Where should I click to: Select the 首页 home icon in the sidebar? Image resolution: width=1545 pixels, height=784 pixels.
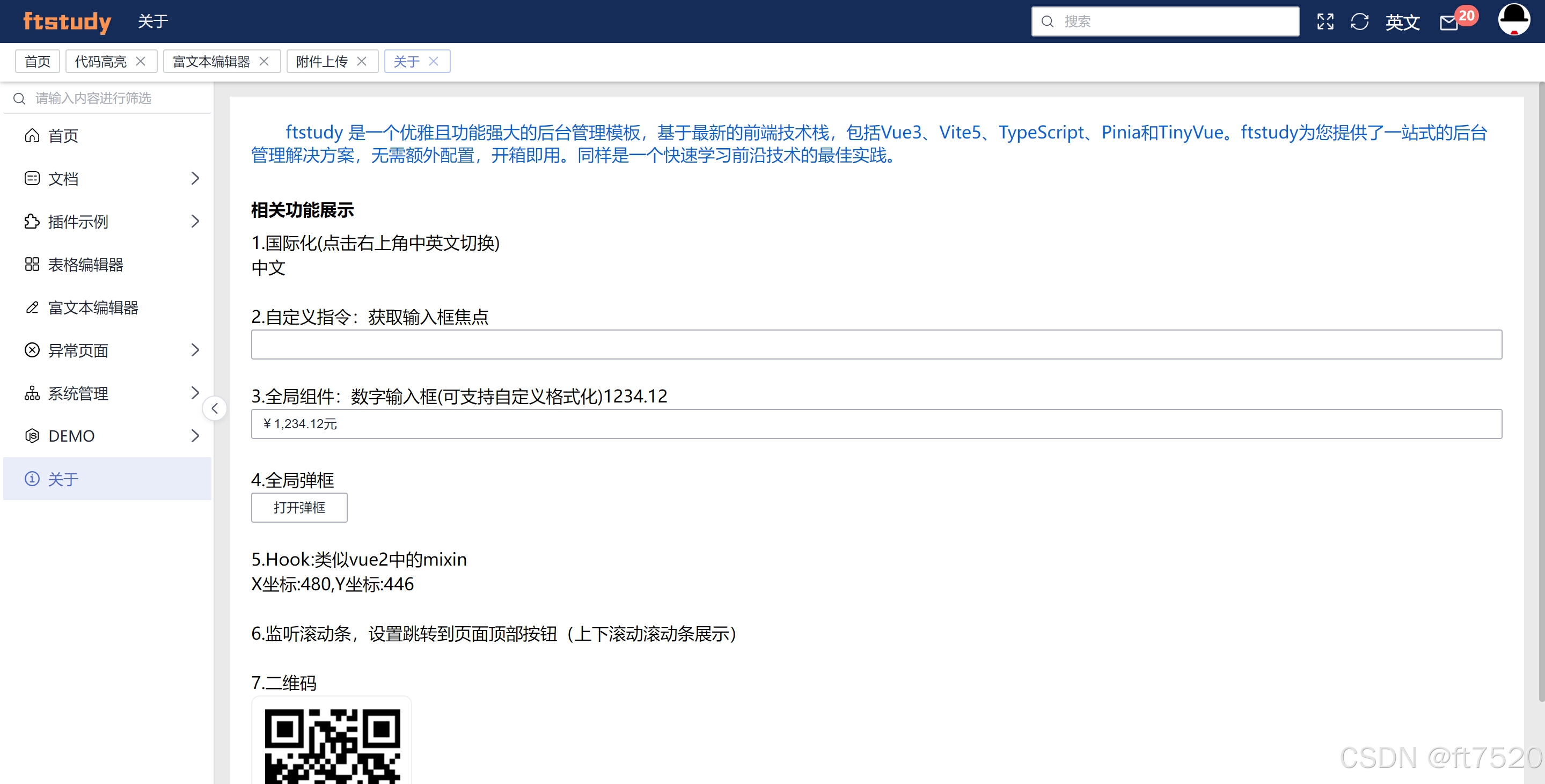point(33,135)
